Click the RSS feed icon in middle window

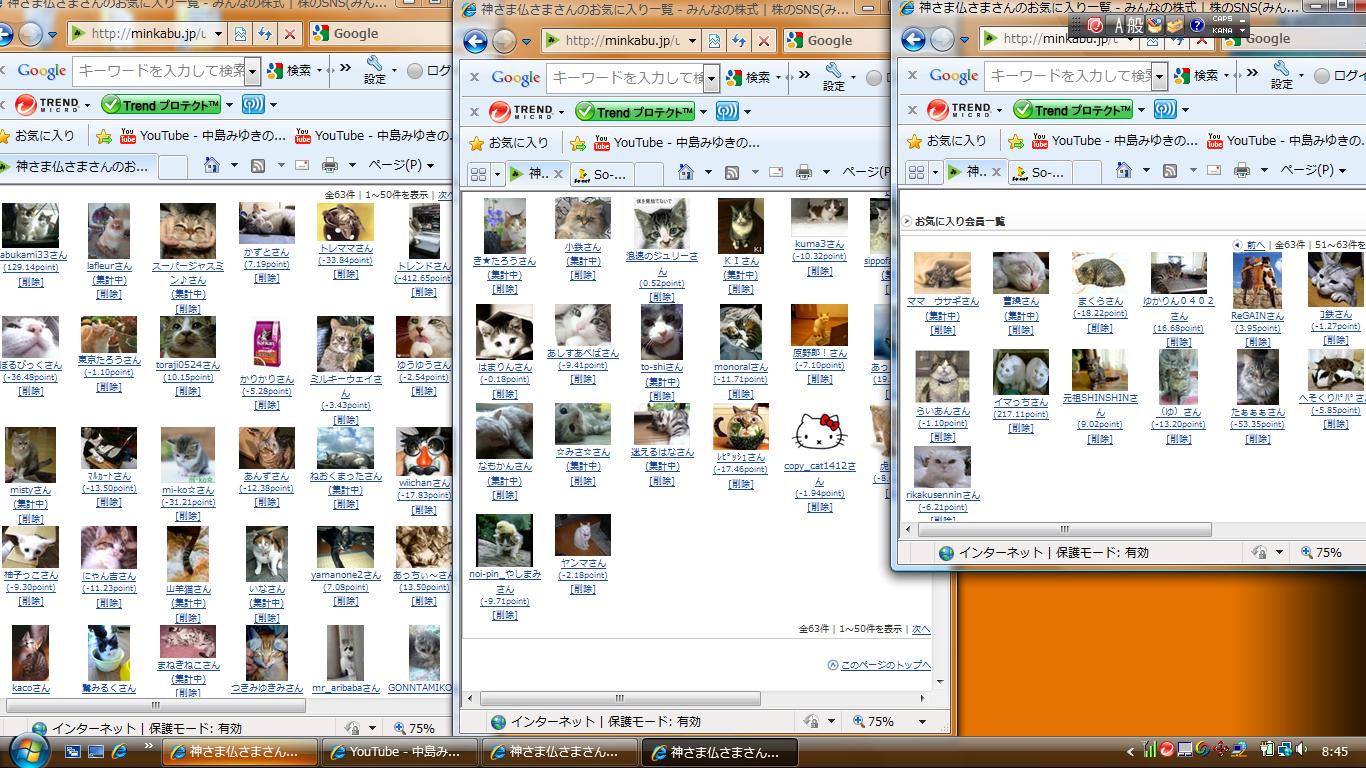(732, 174)
